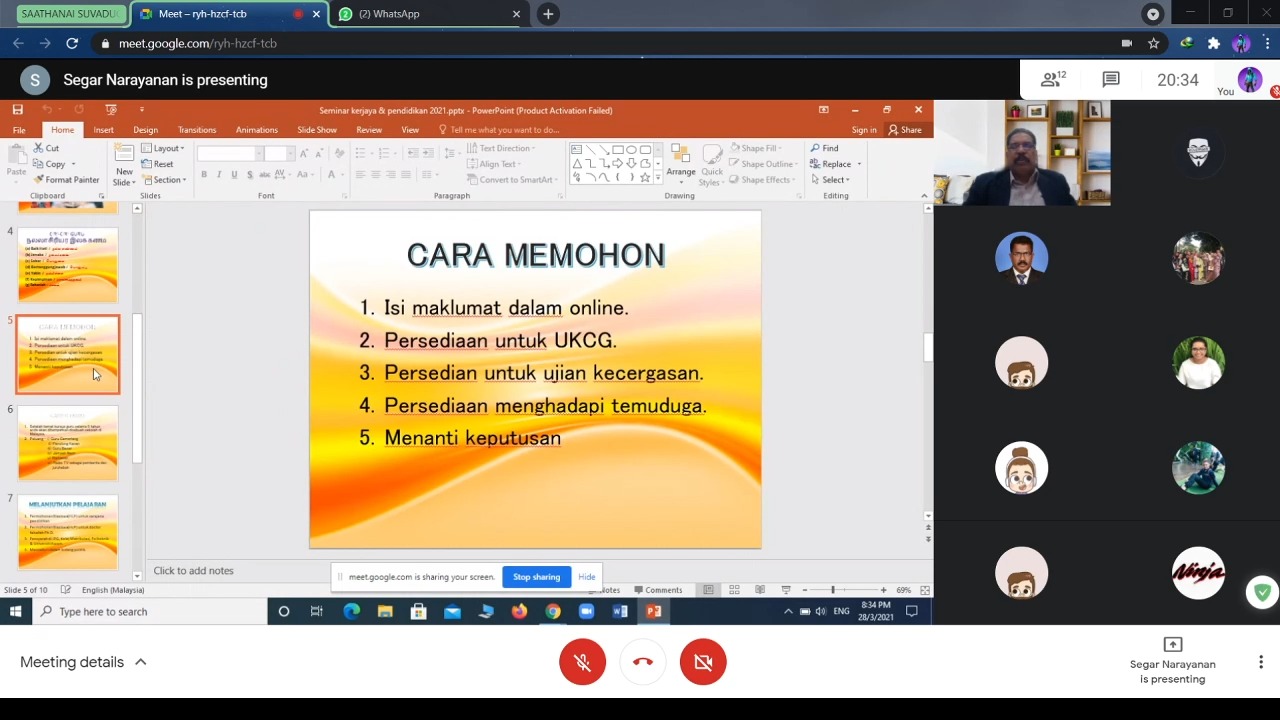Unmute the microphone in Google Meet
1280x720 pixels.
[x=582, y=662]
